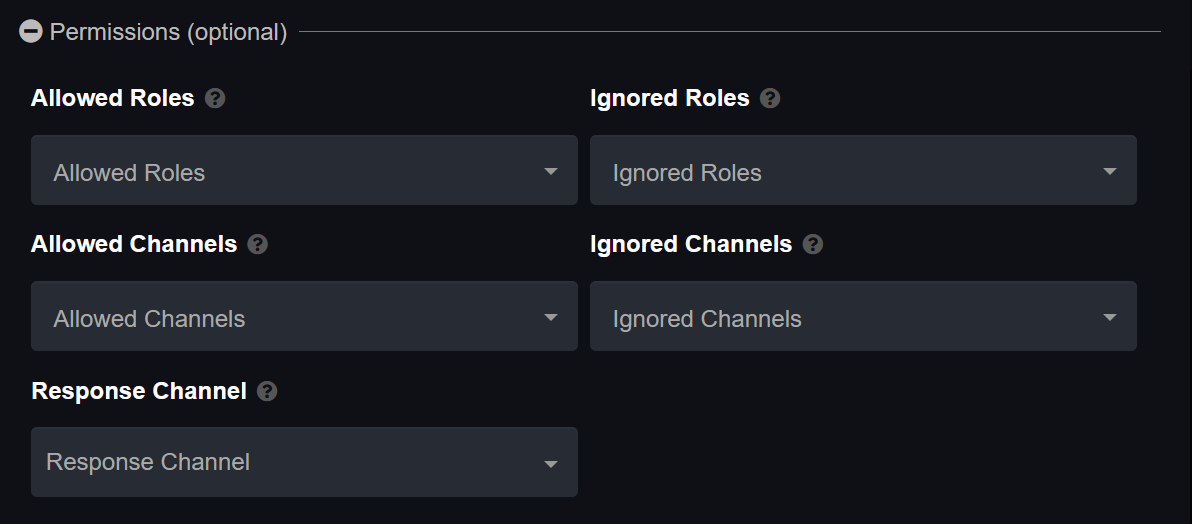
Task: Click the bold Response Channel label
Action: click(x=139, y=391)
